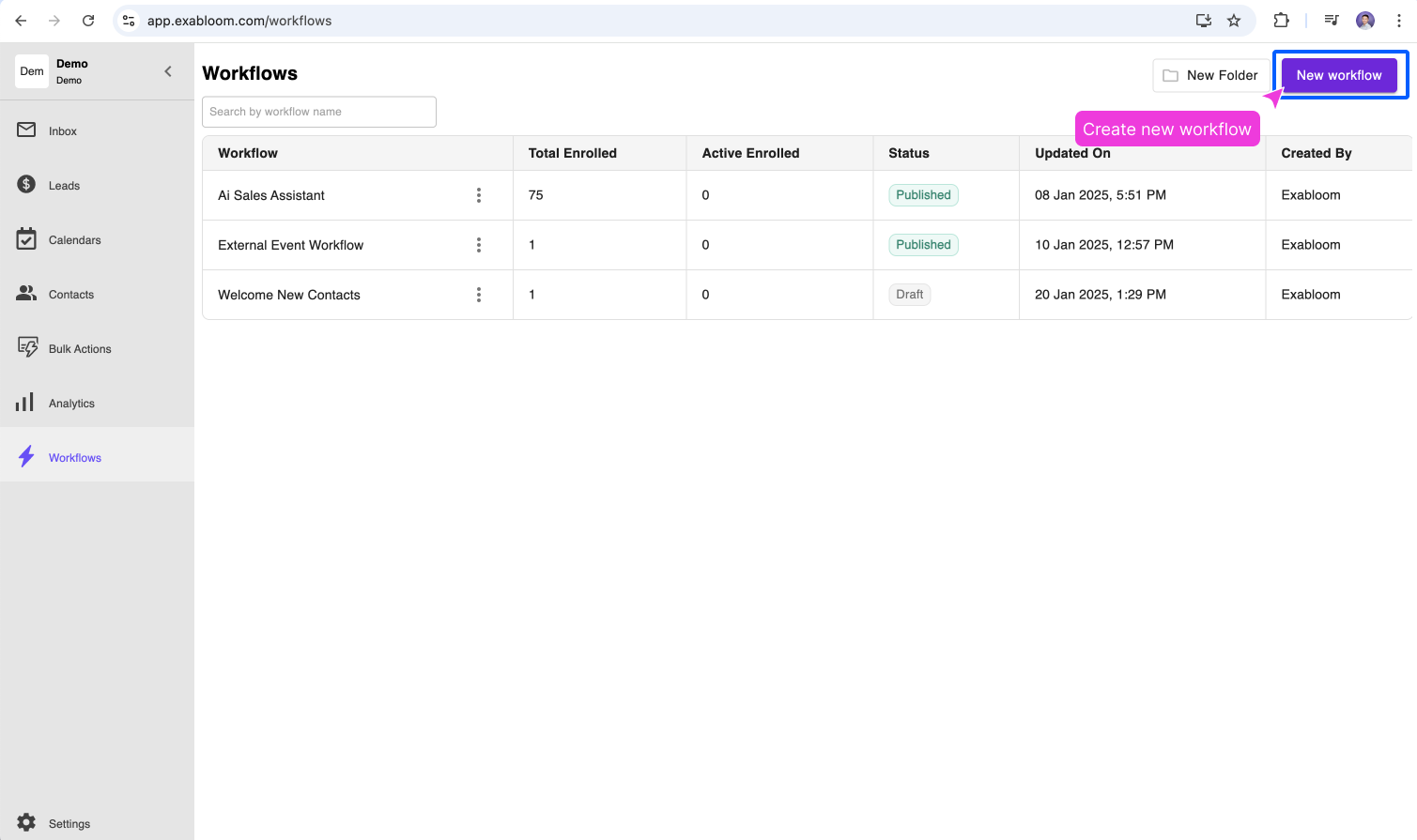Screen dimensions: 1417x840
Task: Collapse the sidebar with the chevron
Action: click(x=168, y=71)
